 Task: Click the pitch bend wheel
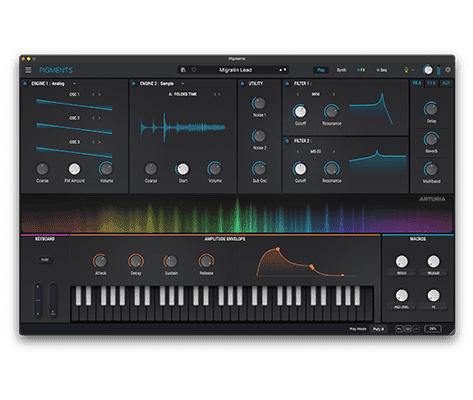38,300
